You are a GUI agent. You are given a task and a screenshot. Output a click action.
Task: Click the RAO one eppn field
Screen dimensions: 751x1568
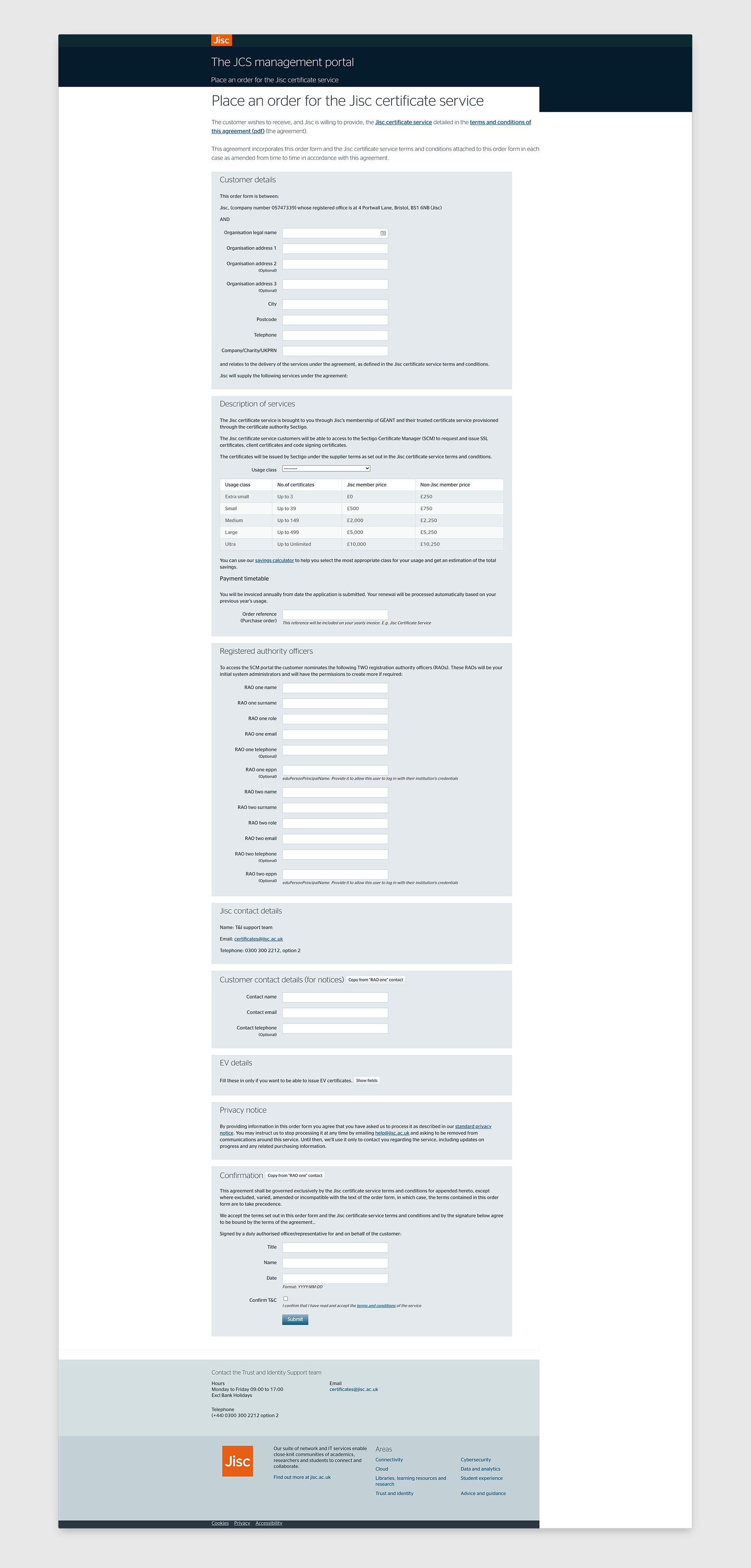click(335, 770)
